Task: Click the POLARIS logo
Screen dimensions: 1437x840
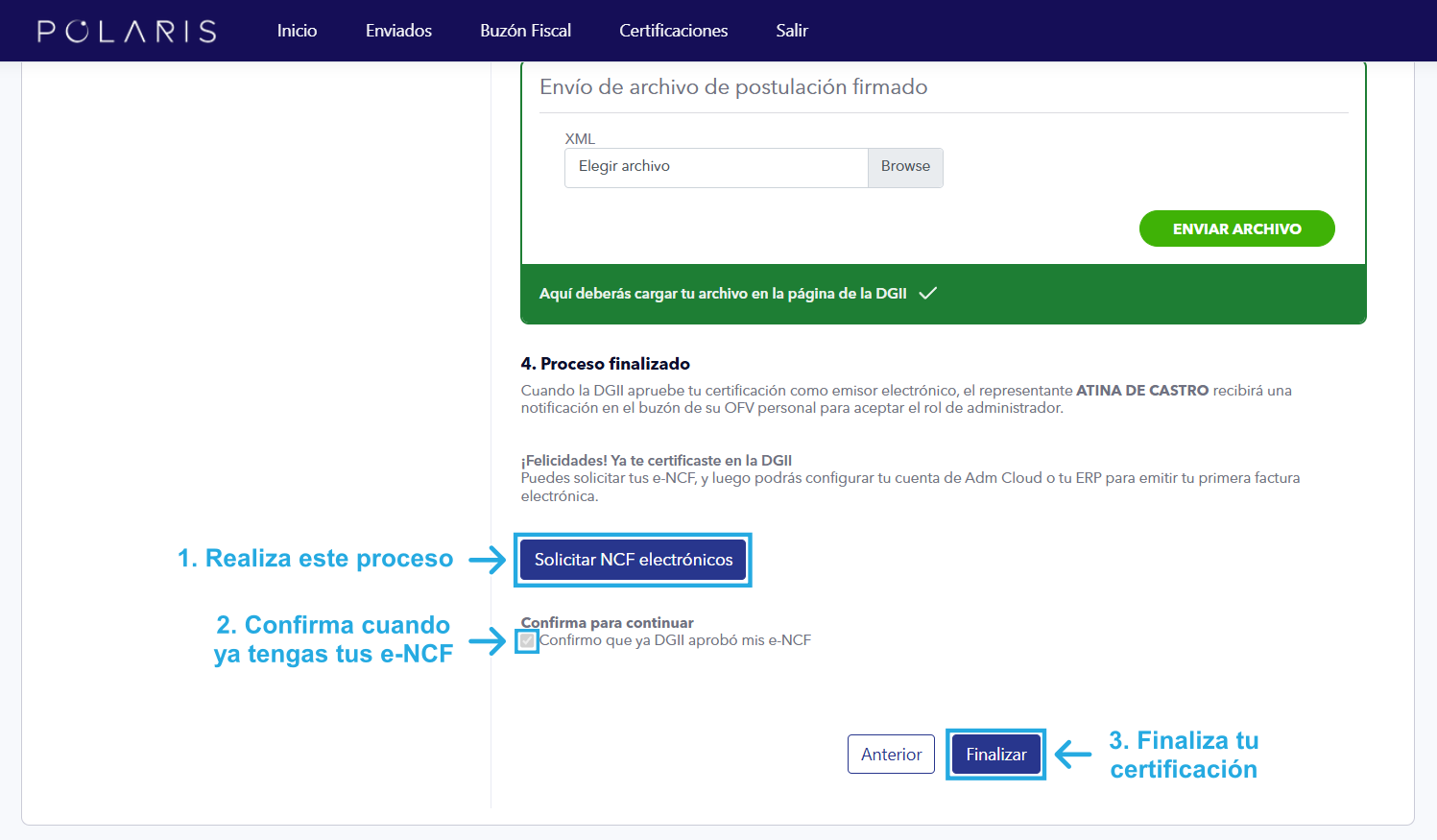Action: tap(127, 31)
